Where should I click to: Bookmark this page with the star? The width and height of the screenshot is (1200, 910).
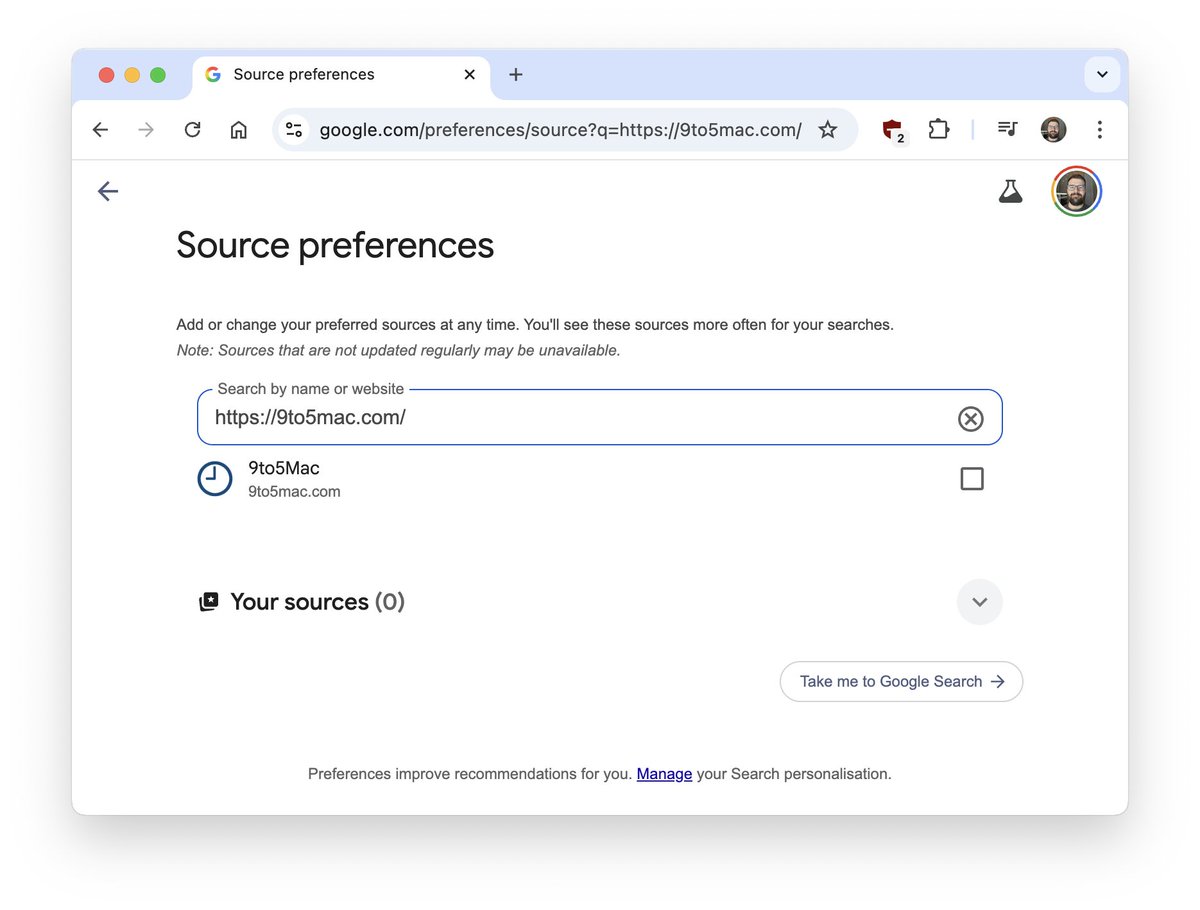(828, 130)
